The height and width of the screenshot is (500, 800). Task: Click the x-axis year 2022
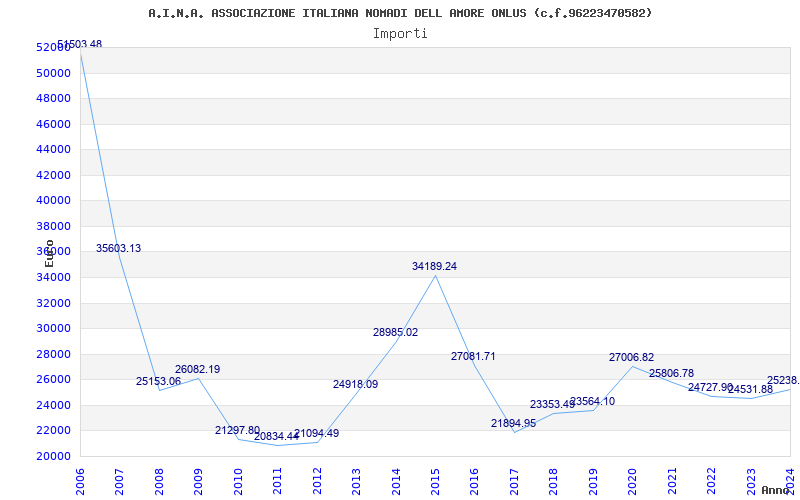(712, 481)
